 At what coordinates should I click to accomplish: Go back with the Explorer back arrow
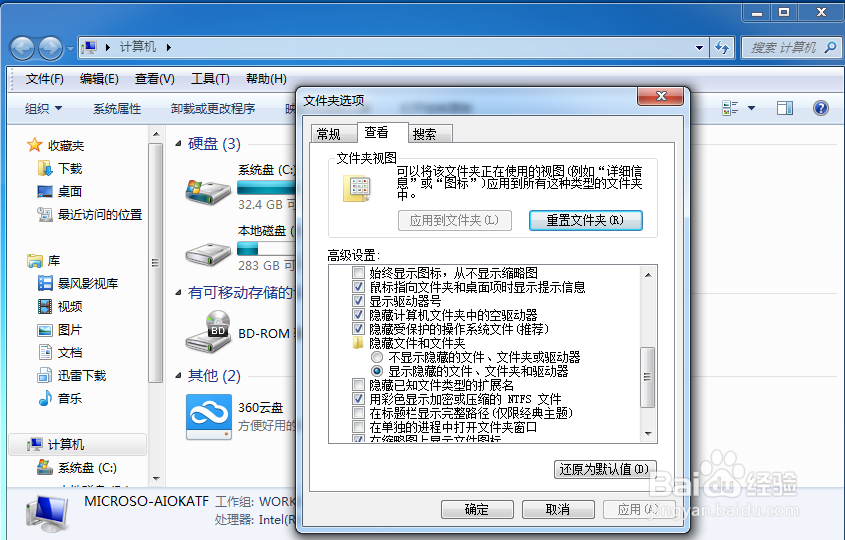(22, 48)
